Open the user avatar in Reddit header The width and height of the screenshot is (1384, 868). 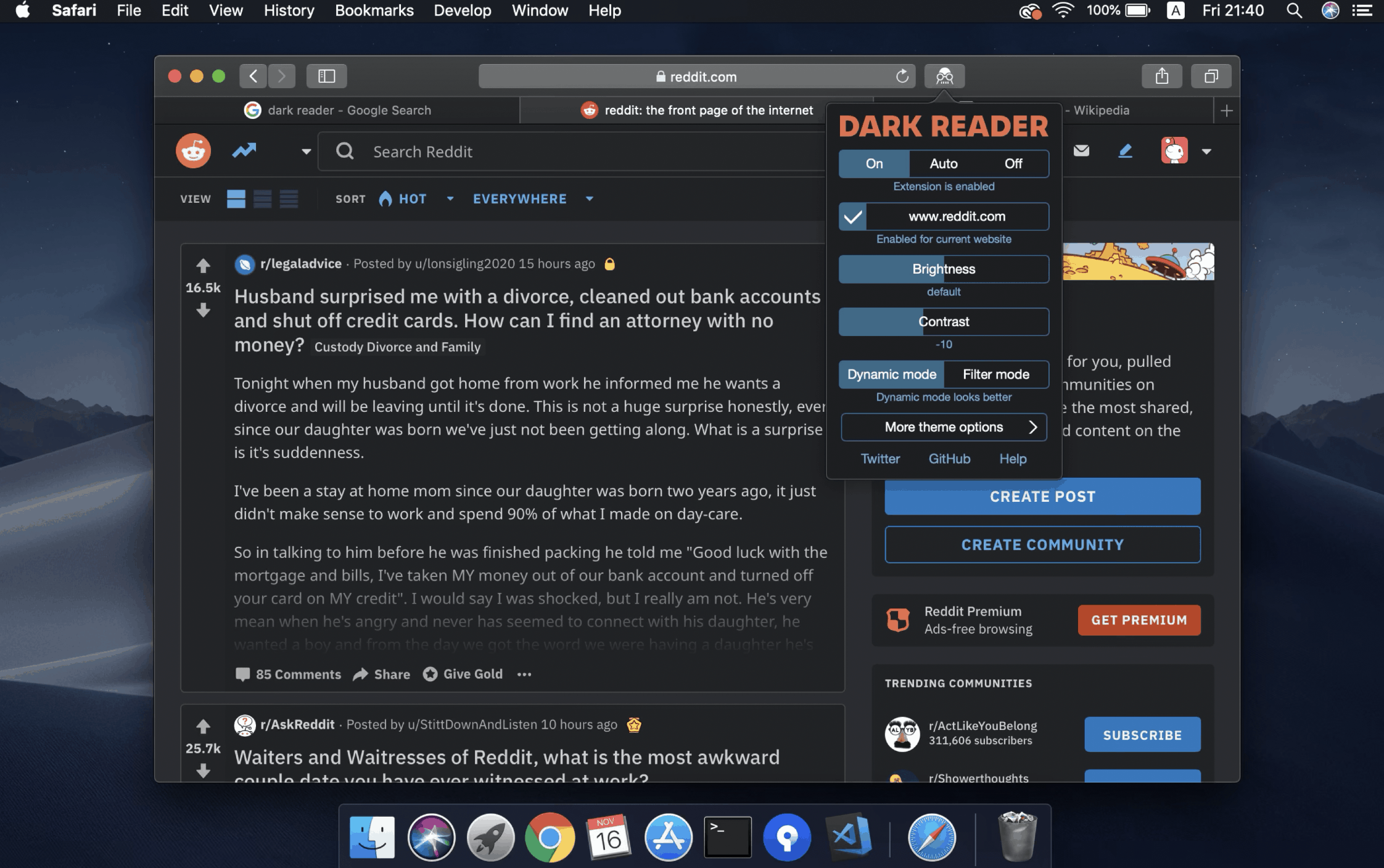[1174, 150]
